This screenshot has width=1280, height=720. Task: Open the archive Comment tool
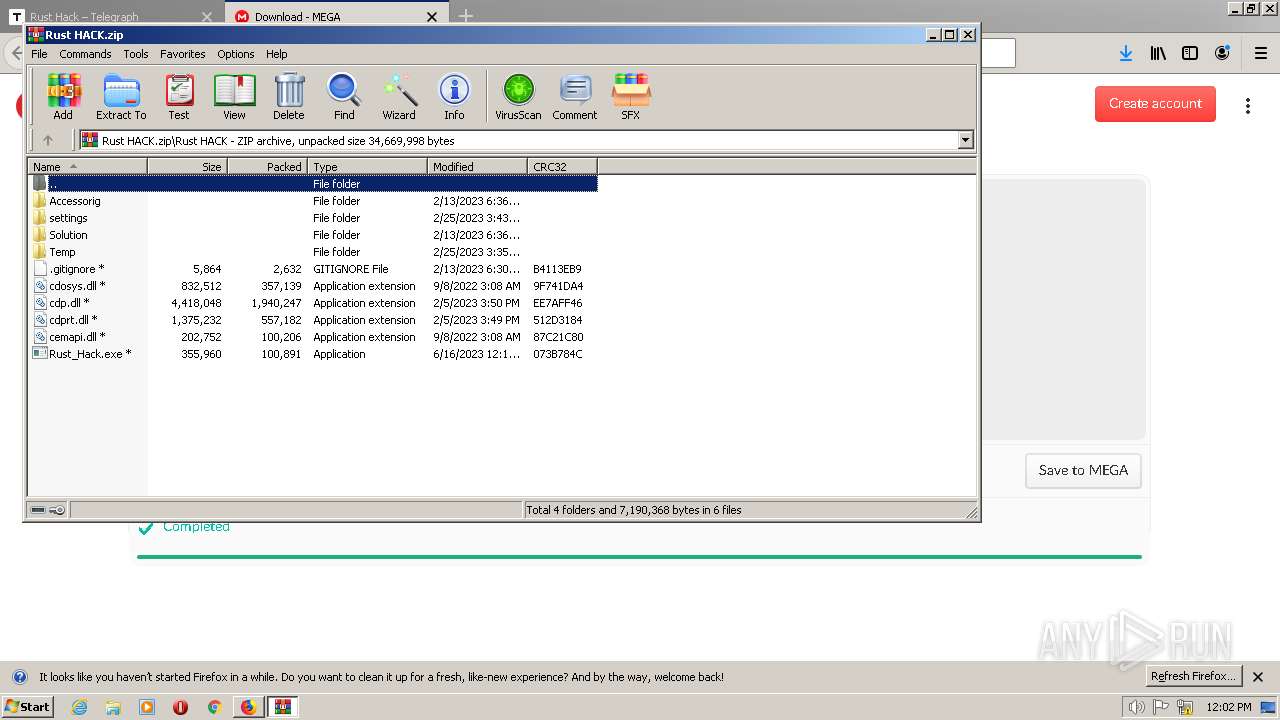tap(575, 97)
